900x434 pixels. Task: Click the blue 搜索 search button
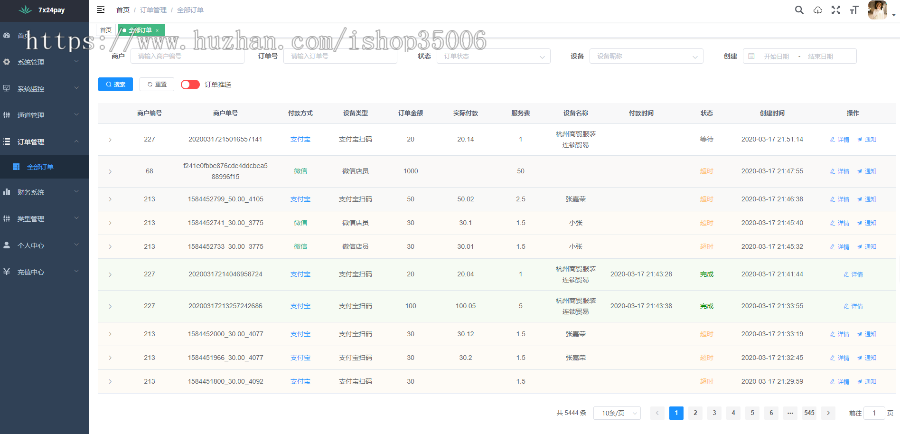(115, 84)
